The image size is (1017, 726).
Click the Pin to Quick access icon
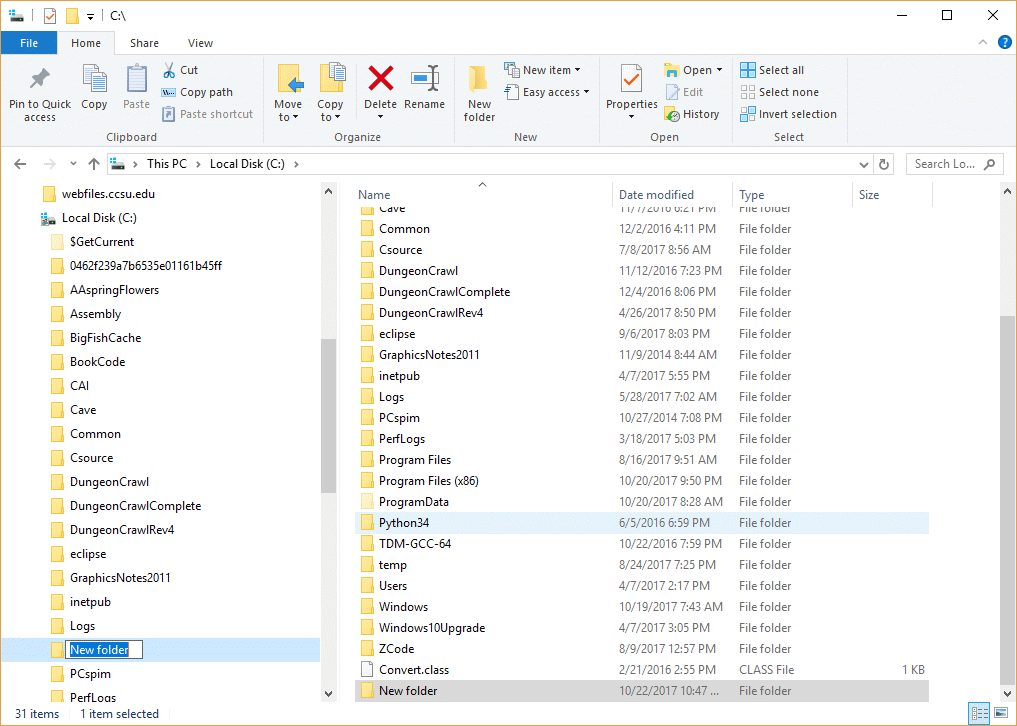[40, 80]
